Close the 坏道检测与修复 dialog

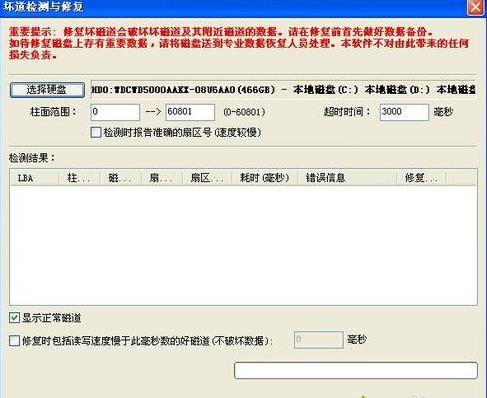coord(475,7)
